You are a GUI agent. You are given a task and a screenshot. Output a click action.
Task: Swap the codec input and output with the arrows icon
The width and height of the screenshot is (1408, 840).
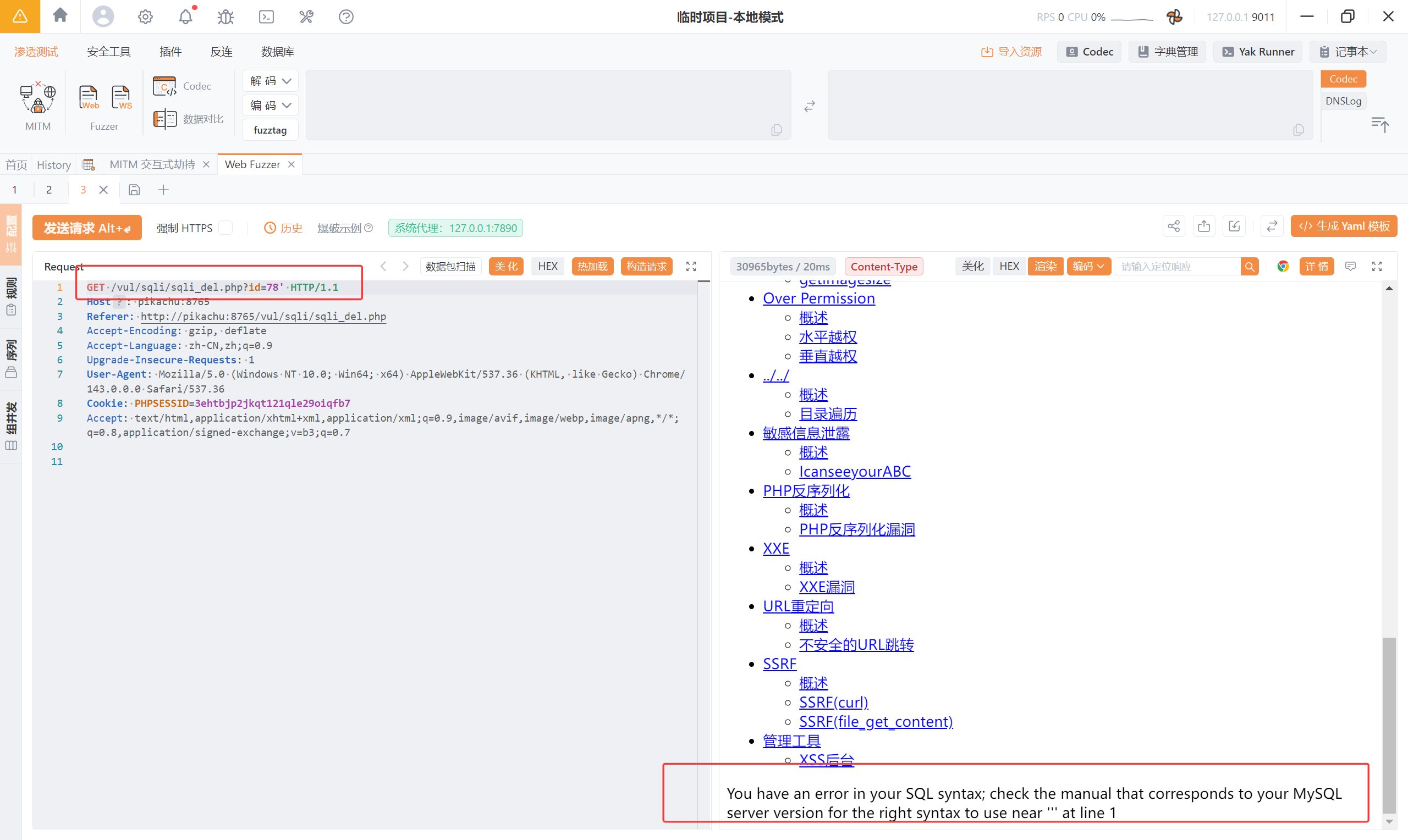[x=810, y=106]
